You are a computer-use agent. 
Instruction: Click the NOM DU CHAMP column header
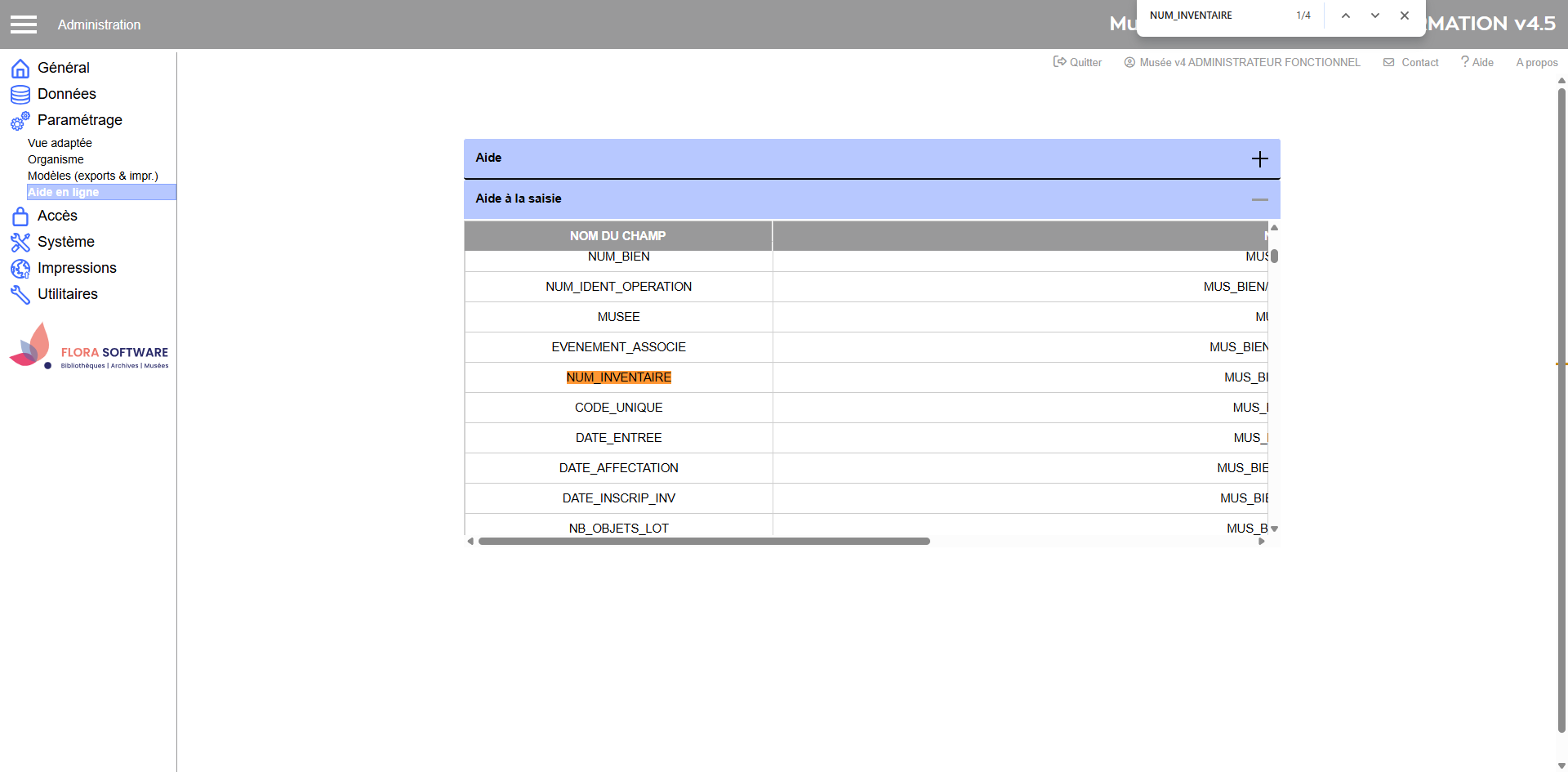pyautogui.click(x=618, y=235)
